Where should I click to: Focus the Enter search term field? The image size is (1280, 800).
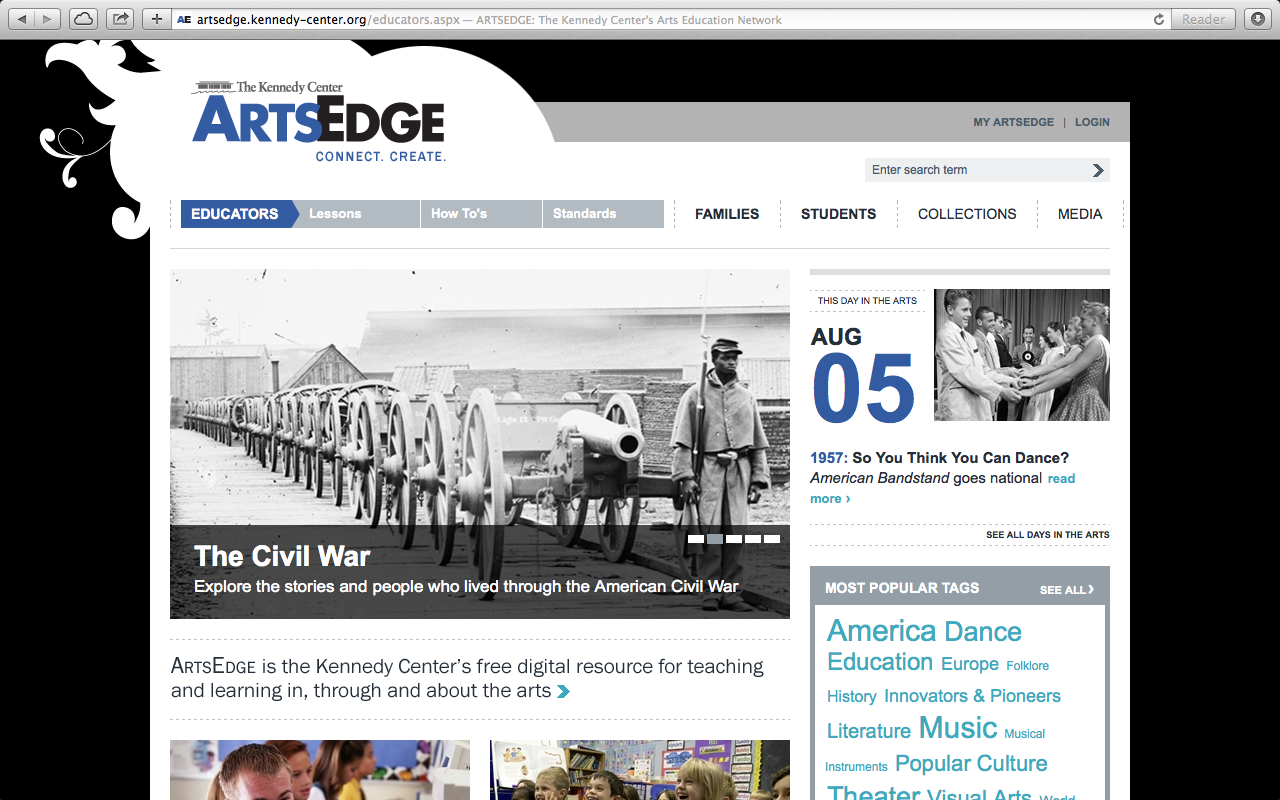pyautogui.click(x=976, y=170)
